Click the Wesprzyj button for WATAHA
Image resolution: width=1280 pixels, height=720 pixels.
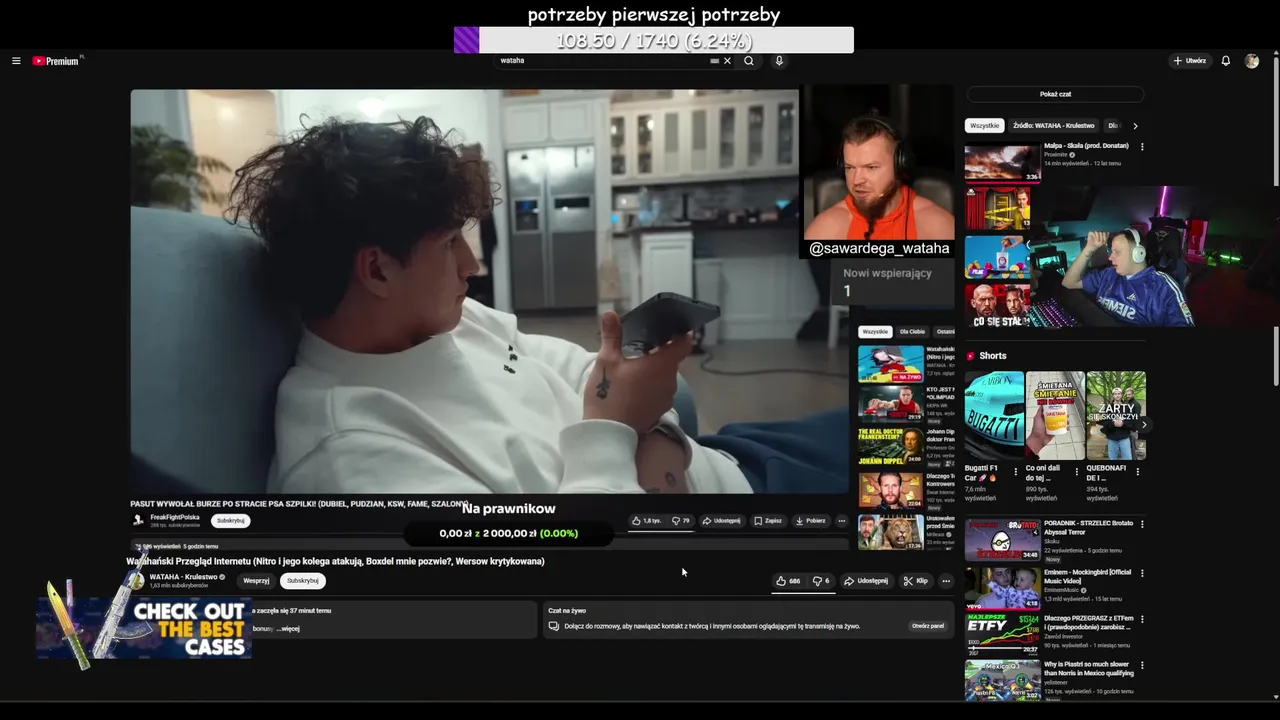pyautogui.click(x=256, y=581)
